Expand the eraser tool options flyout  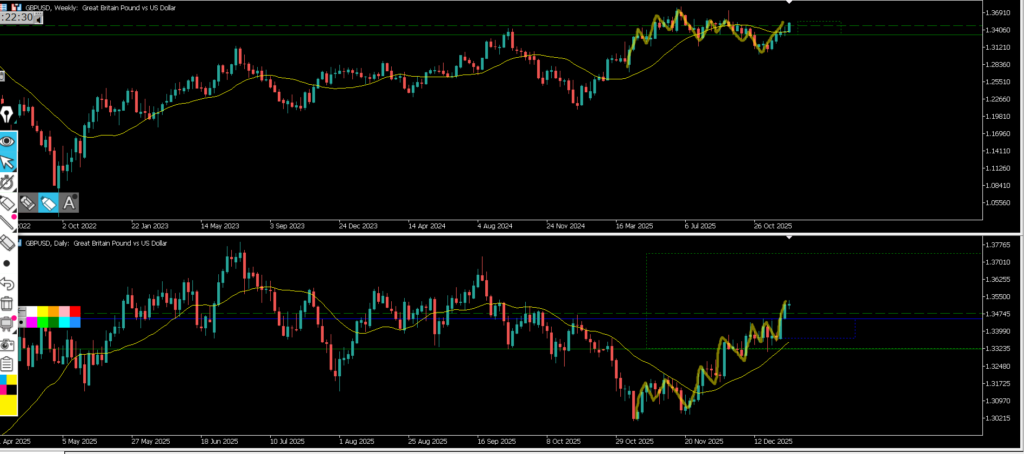8,203
